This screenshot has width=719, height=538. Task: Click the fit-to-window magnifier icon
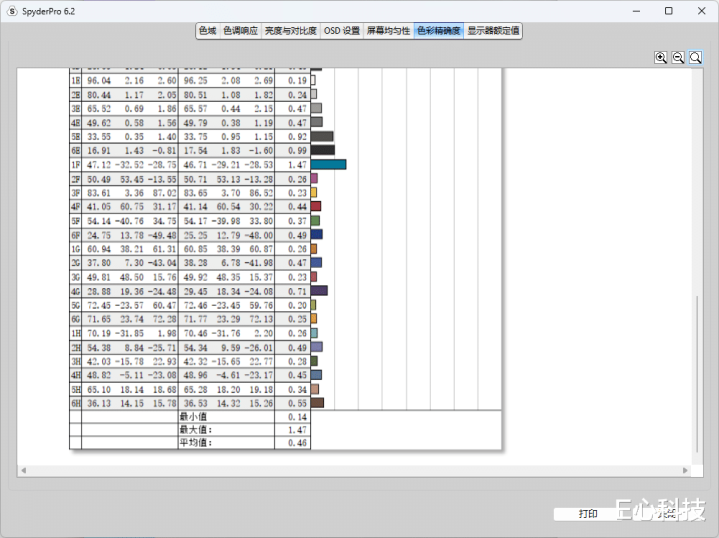click(x=696, y=57)
